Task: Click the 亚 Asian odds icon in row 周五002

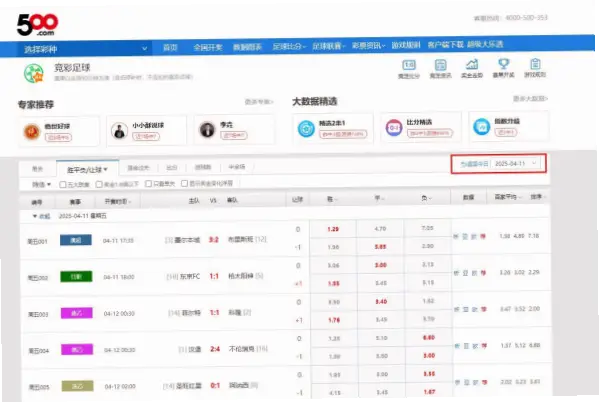Action: (x=465, y=273)
